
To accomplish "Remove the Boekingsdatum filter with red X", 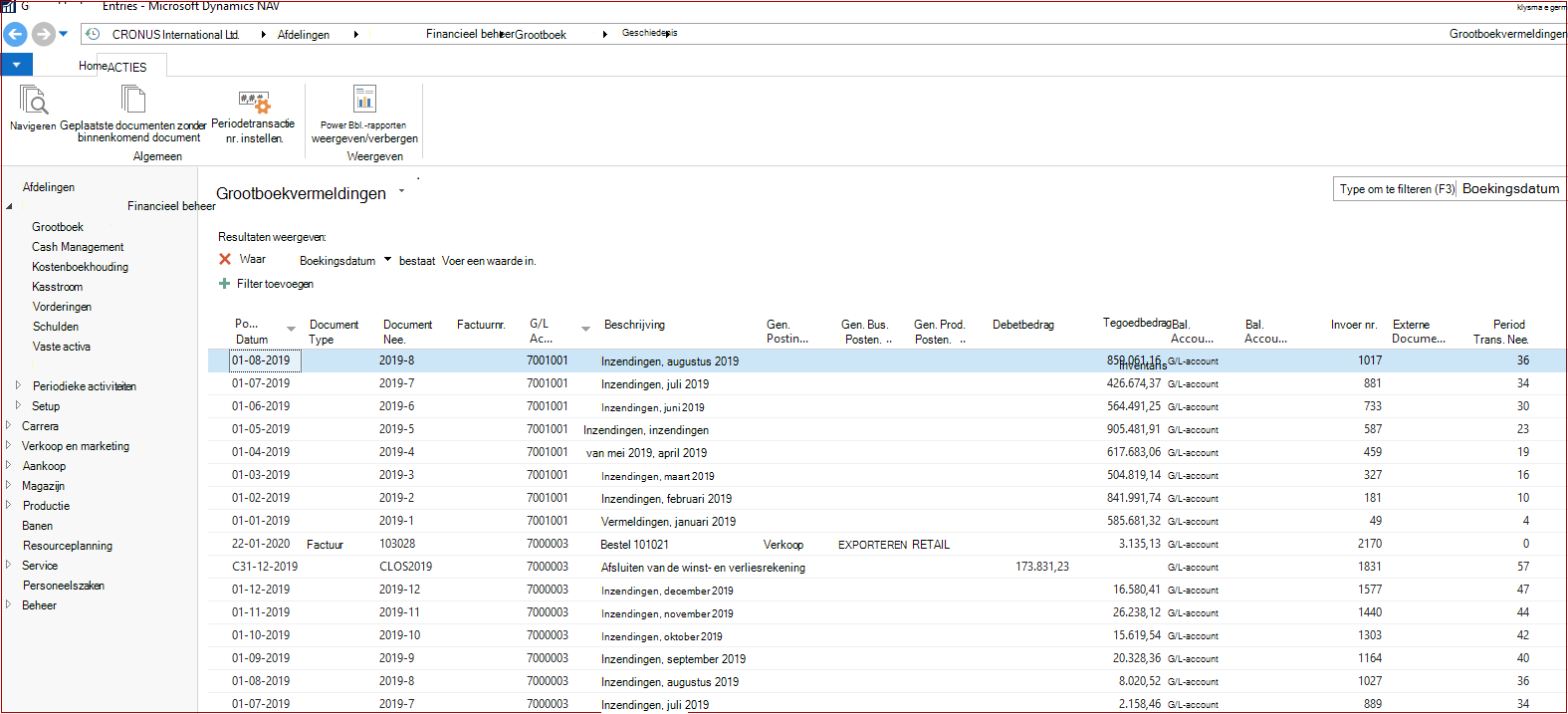I will coord(225,259).
